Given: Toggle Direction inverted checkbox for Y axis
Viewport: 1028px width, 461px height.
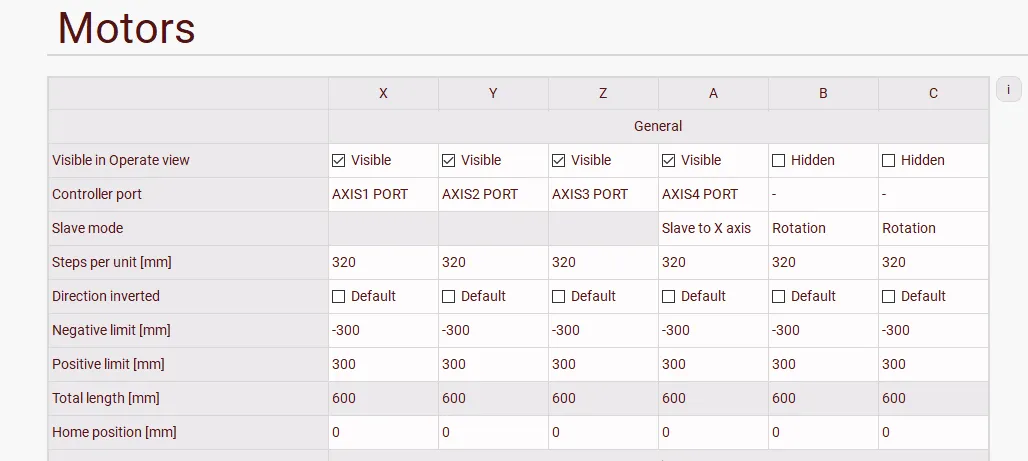Looking at the screenshot, I should tap(448, 296).
